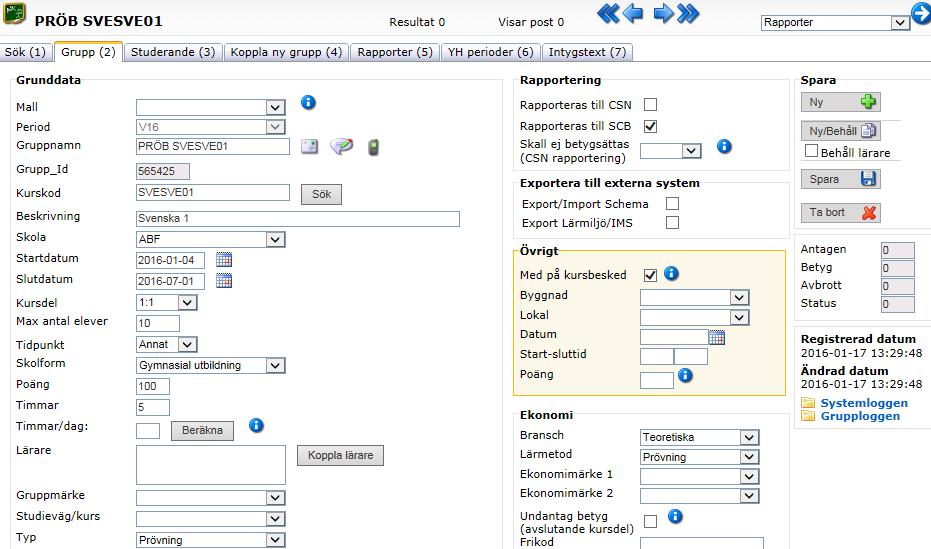Click speech bubble icon next to Gruppnamn

(x=341, y=146)
